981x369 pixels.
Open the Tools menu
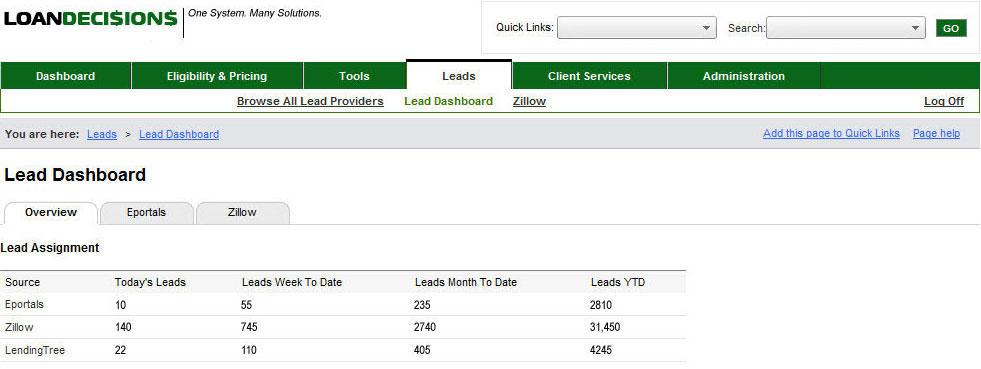[354, 76]
